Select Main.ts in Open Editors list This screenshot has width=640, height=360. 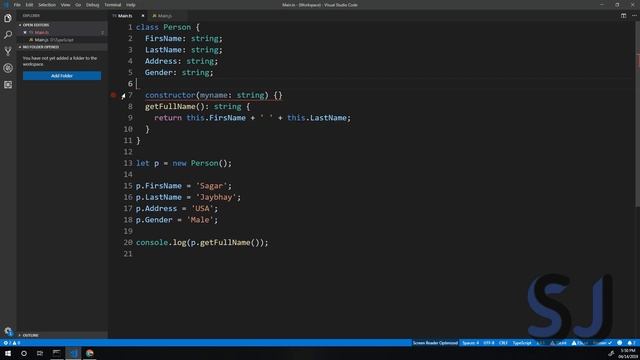click(63, 32)
